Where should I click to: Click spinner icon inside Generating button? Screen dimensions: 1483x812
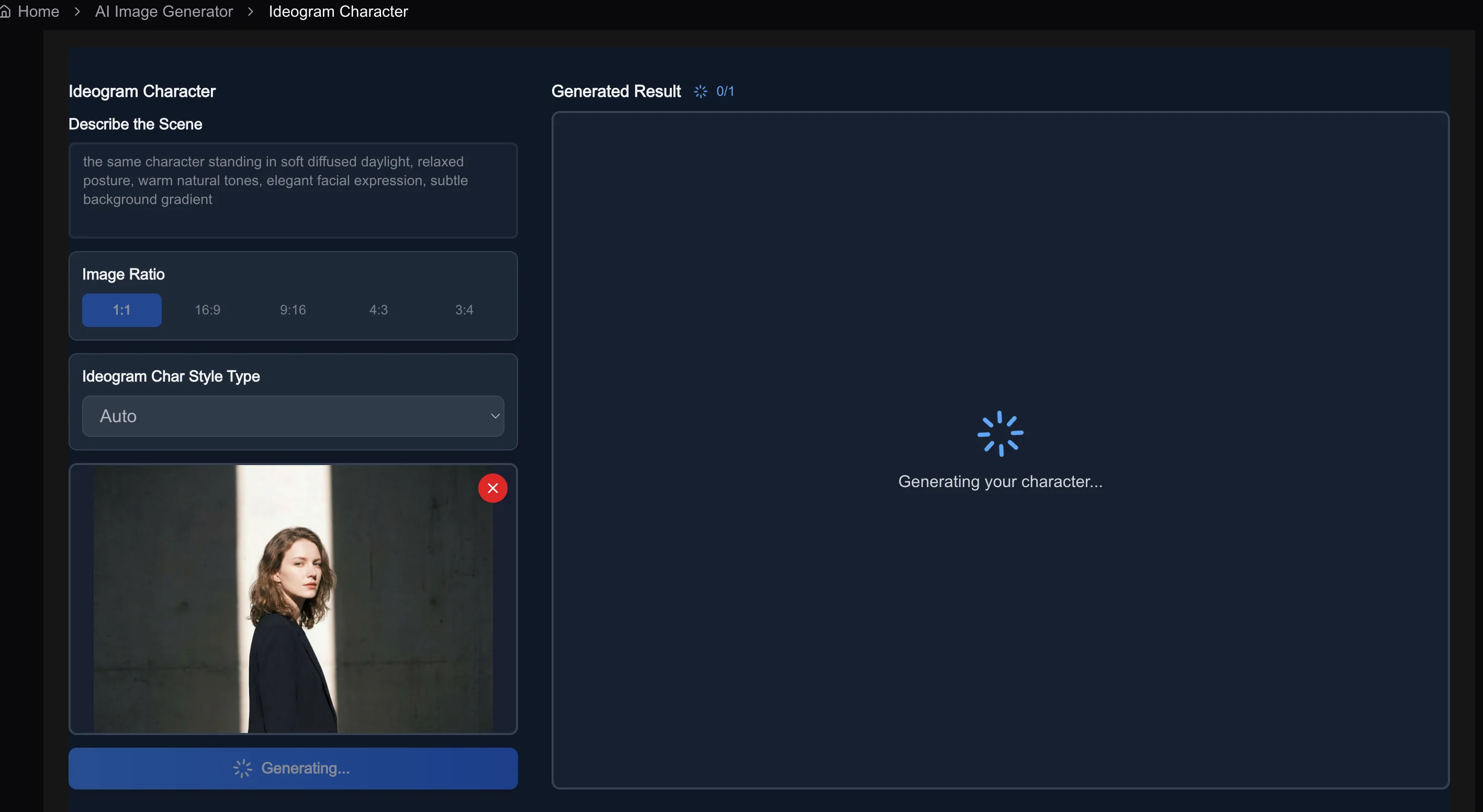click(x=242, y=768)
